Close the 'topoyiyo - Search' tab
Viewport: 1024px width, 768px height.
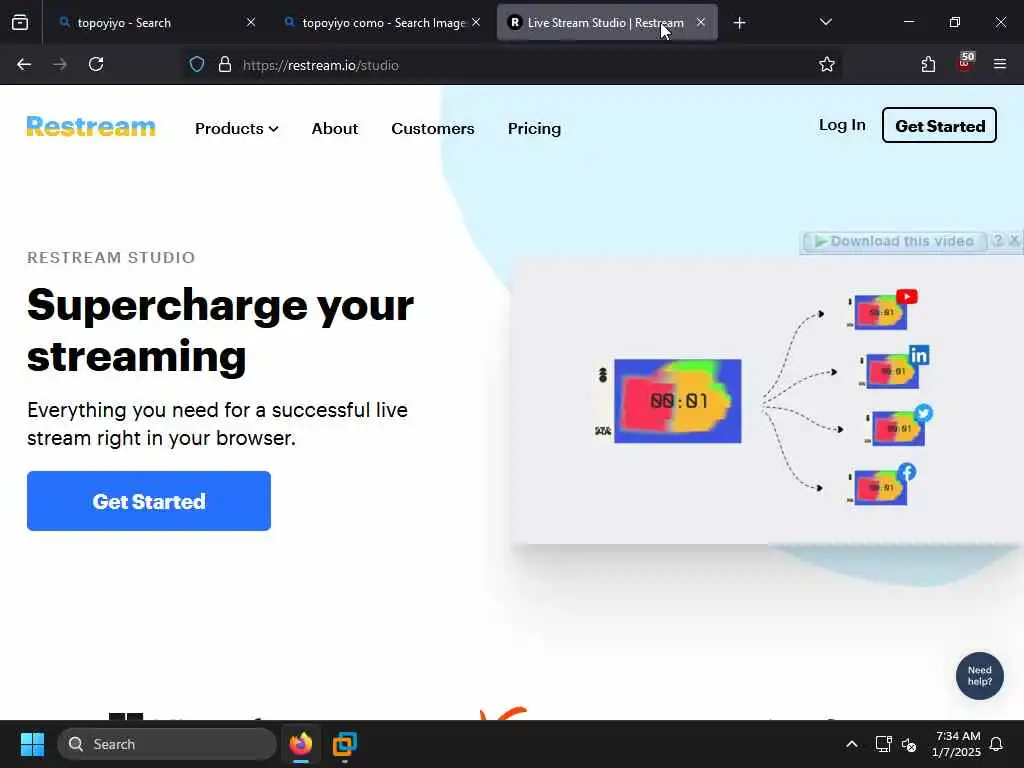tap(251, 23)
